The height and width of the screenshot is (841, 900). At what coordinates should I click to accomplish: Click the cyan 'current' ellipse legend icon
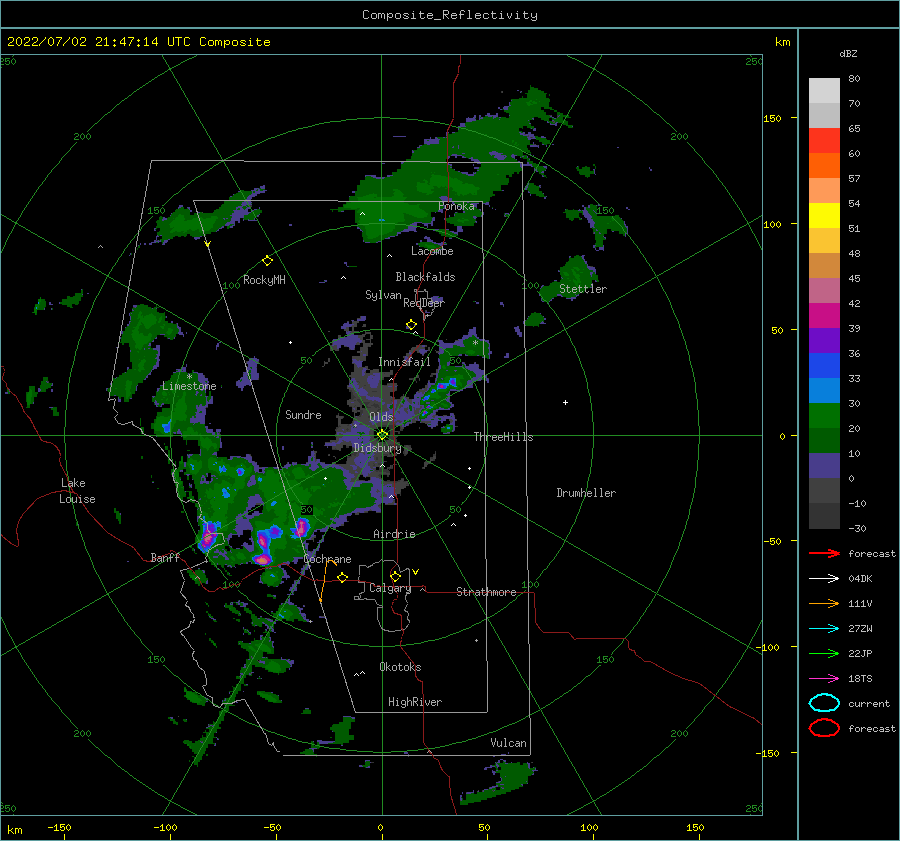824,703
